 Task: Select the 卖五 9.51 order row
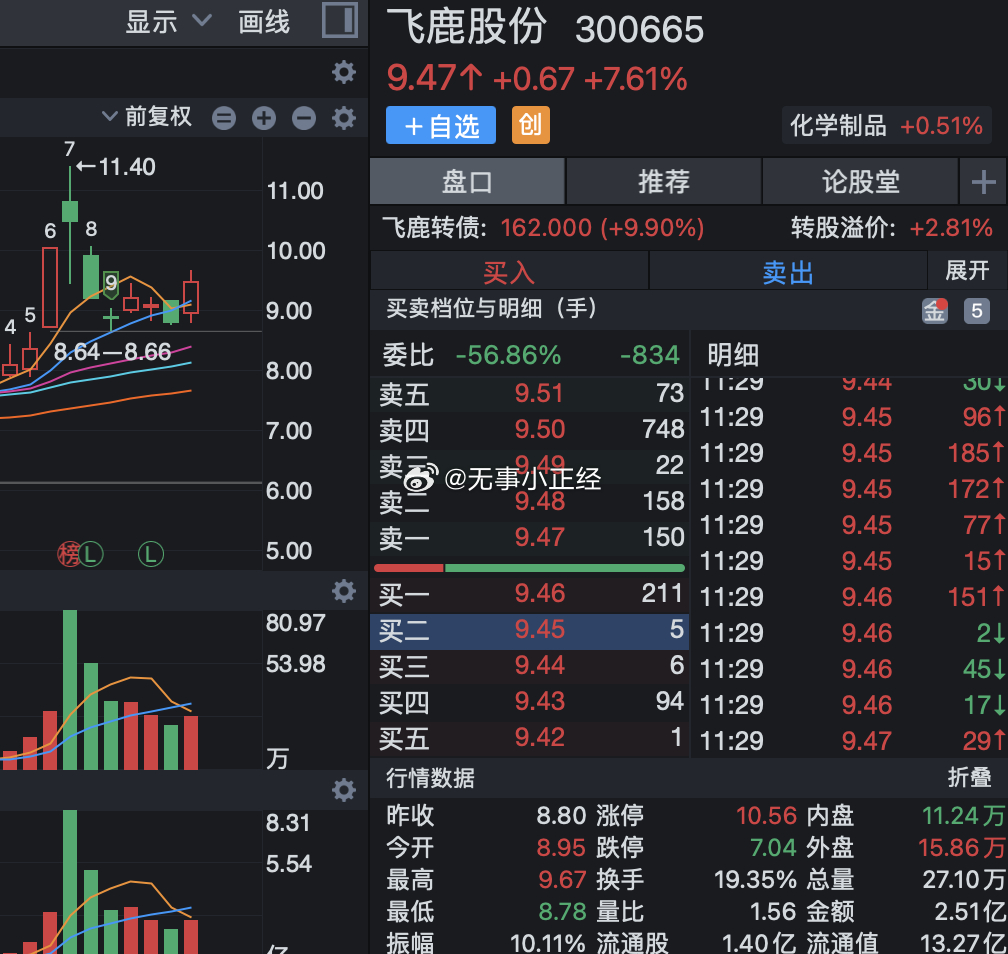pyautogui.click(x=530, y=393)
